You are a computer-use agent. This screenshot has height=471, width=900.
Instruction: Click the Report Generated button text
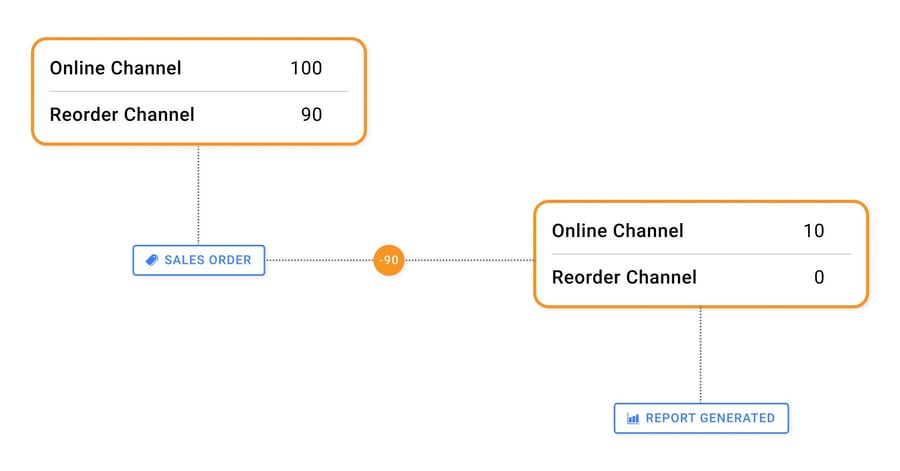pyautogui.click(x=709, y=418)
